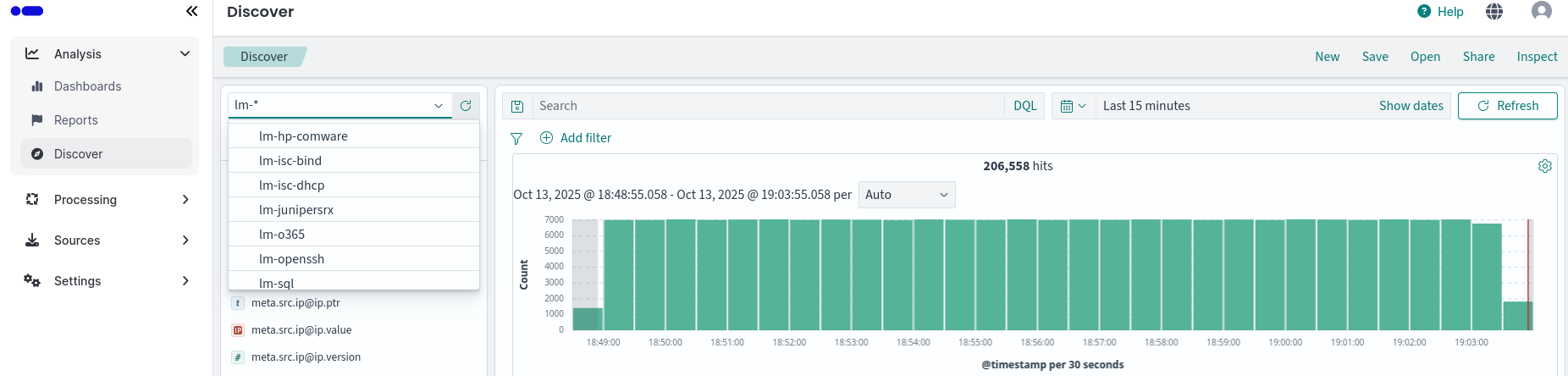Click the filter funnel icon
The height and width of the screenshot is (376, 1568).
516,138
